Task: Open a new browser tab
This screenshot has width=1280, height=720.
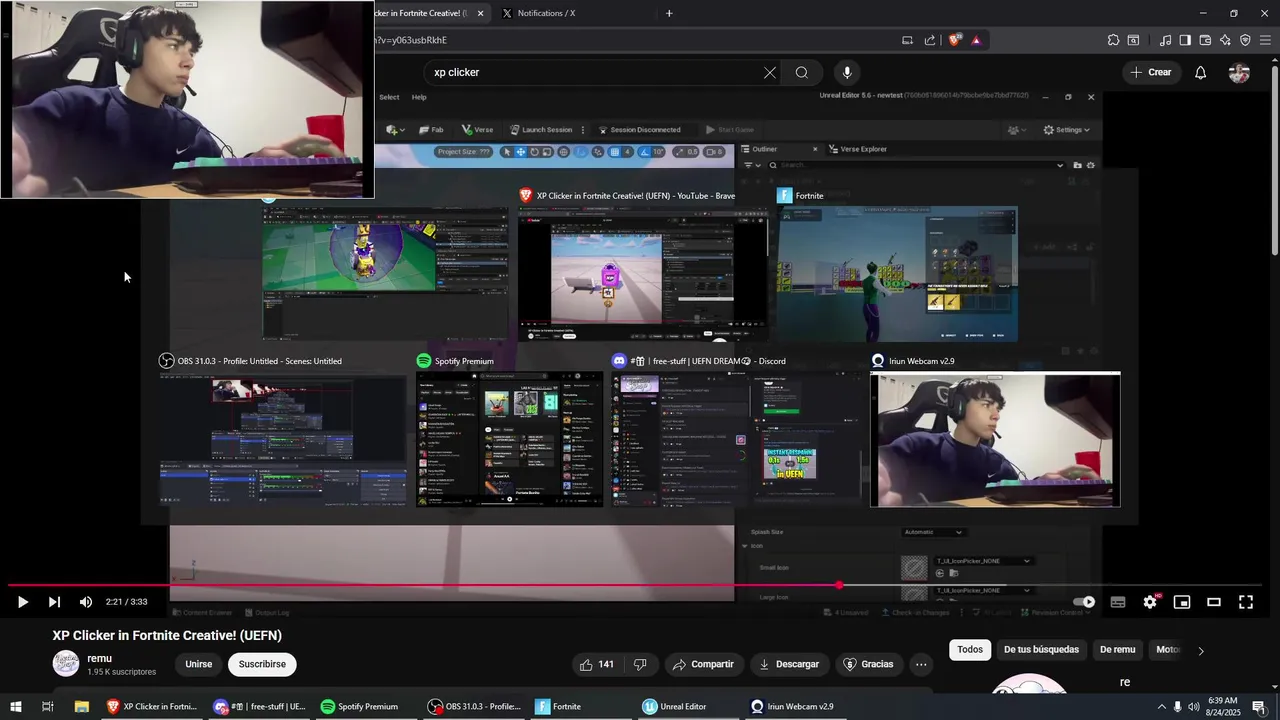Action: tap(669, 13)
